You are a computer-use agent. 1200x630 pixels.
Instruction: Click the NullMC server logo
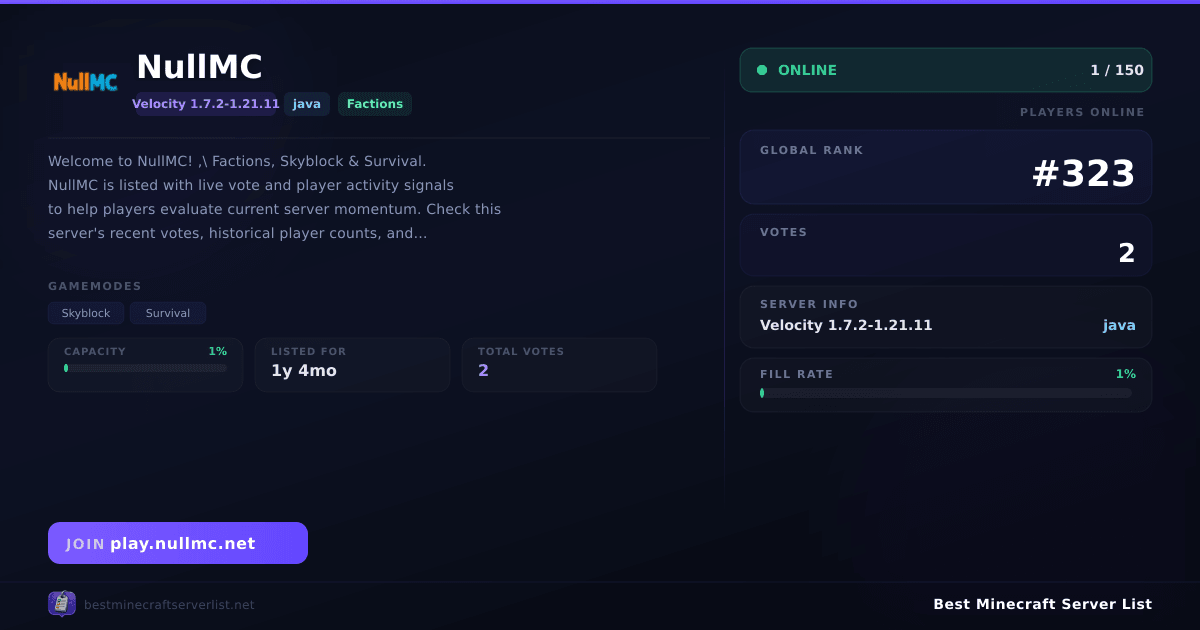(x=85, y=82)
